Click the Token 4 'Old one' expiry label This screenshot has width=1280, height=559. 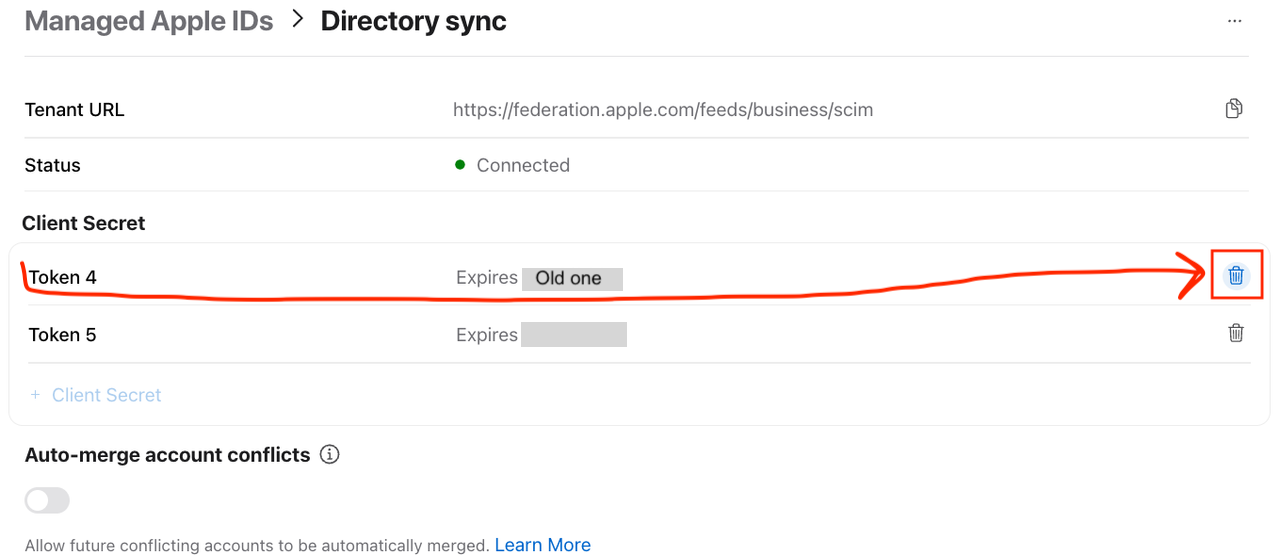571,278
